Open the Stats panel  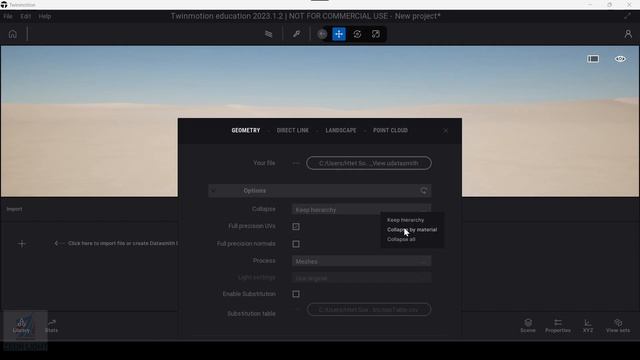(51, 325)
